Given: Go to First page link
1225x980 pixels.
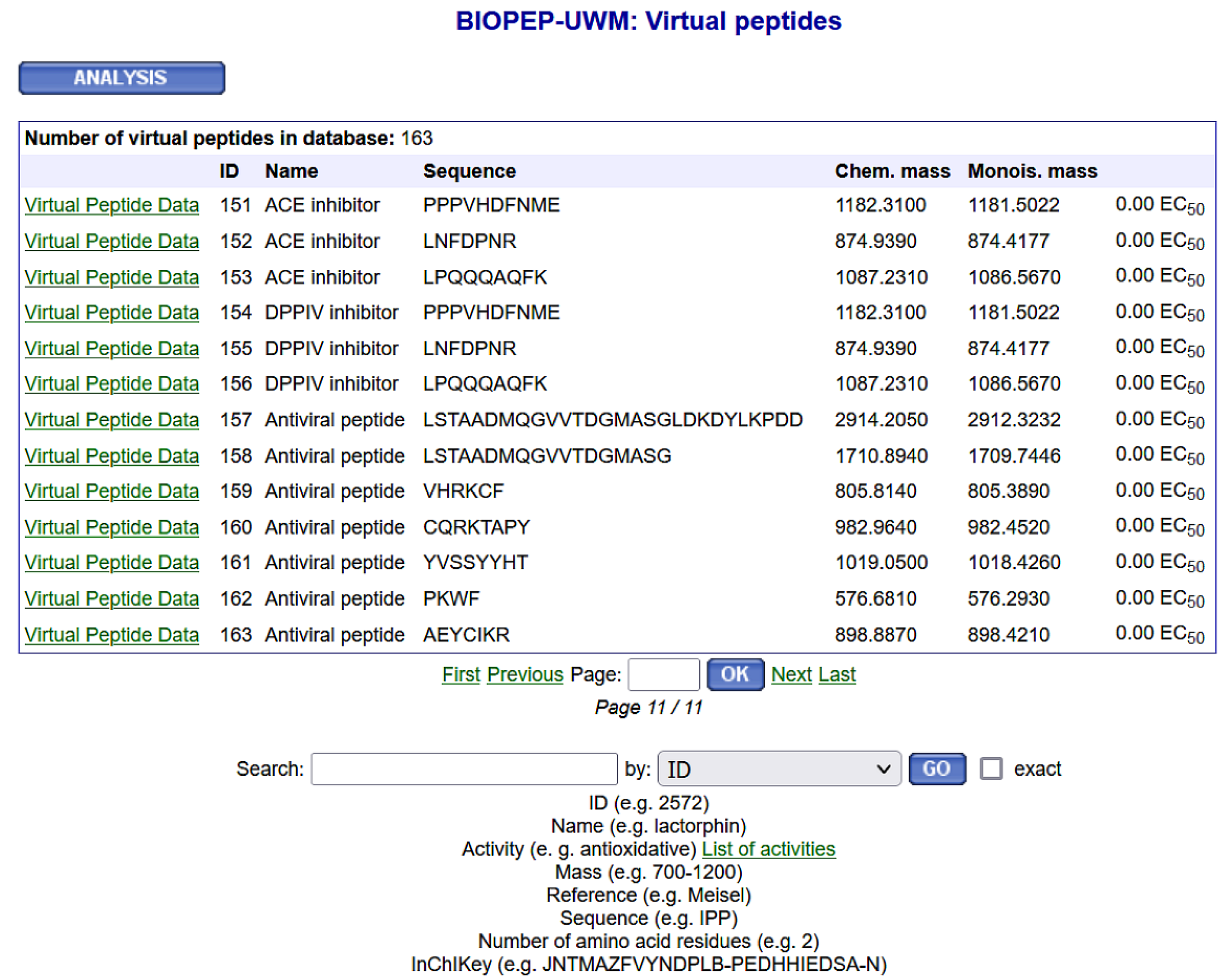Looking at the screenshot, I should coord(461,675).
